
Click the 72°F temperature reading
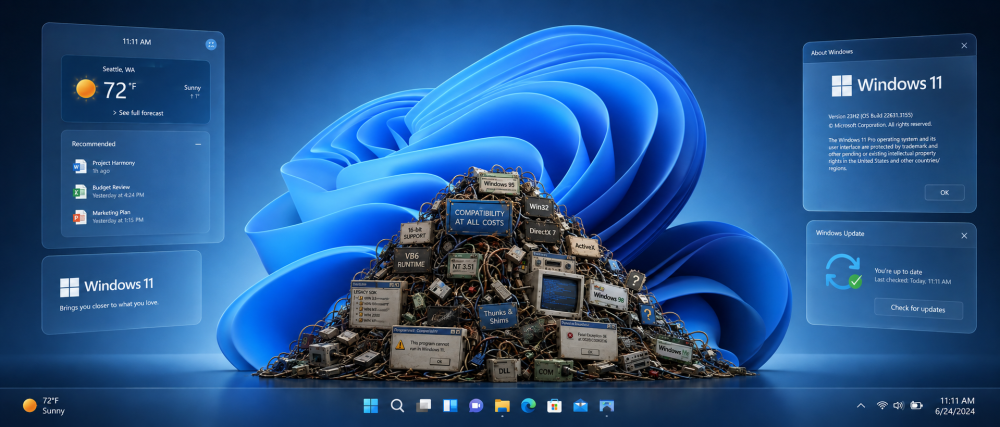pyautogui.click(x=120, y=90)
